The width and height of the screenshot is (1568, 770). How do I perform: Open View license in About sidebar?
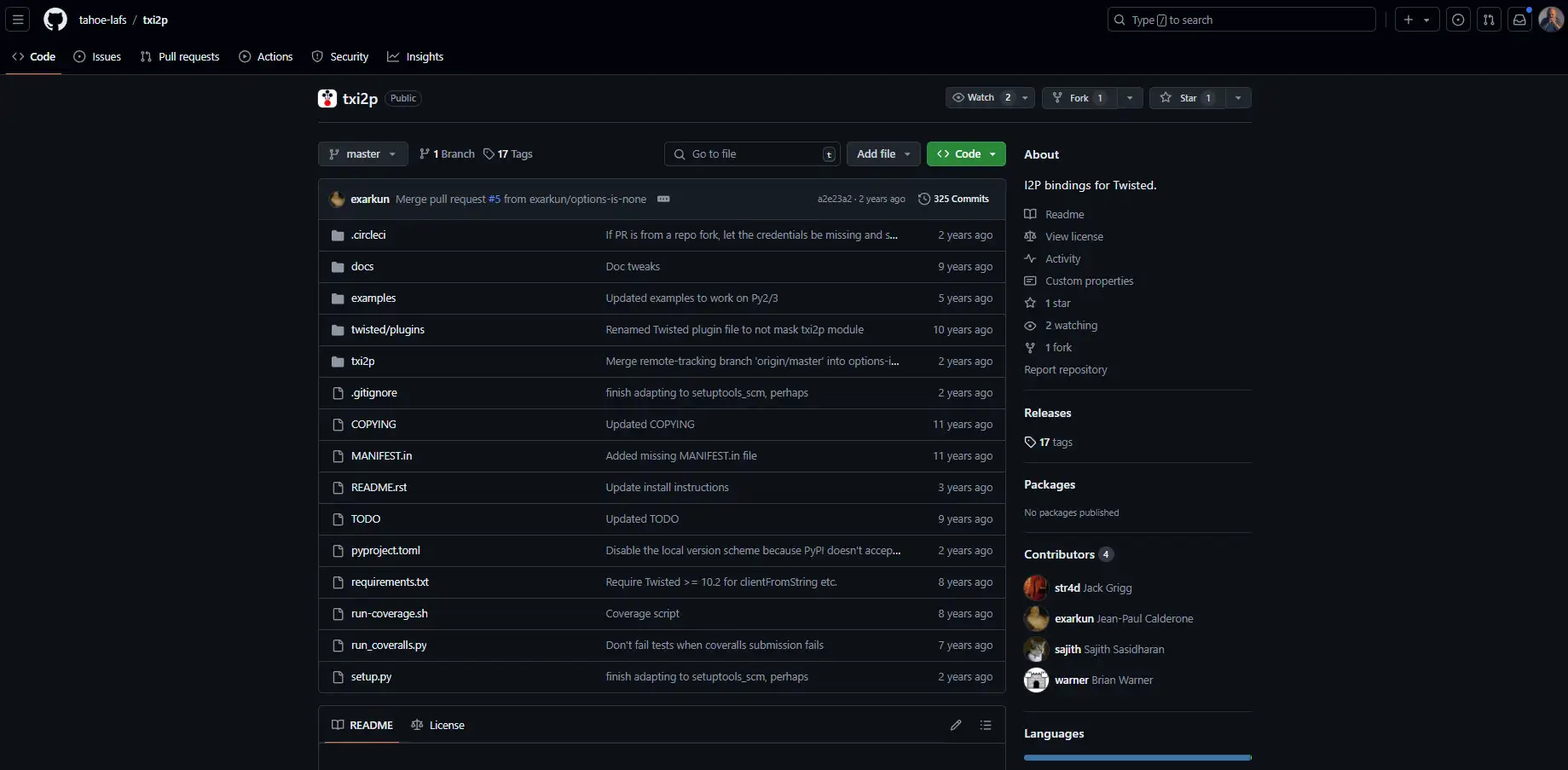point(1064,237)
